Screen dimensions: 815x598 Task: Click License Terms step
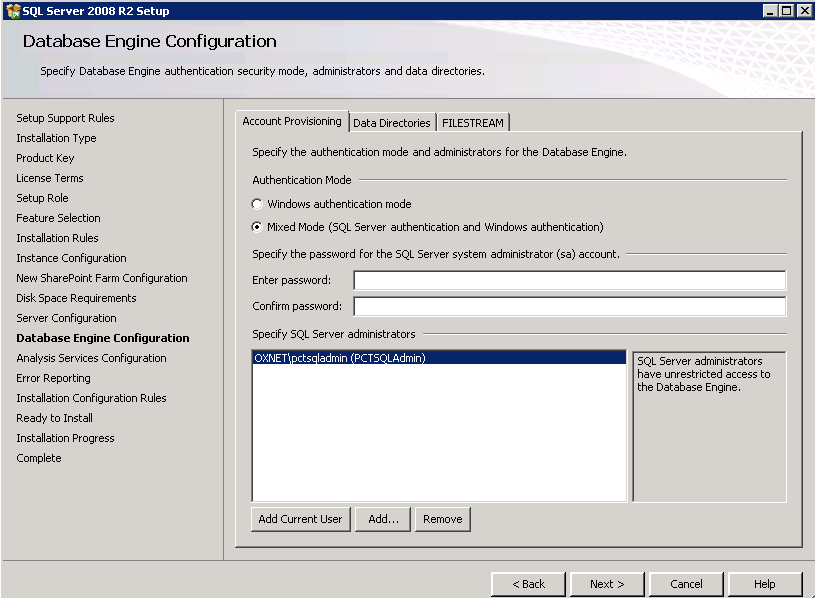point(49,178)
